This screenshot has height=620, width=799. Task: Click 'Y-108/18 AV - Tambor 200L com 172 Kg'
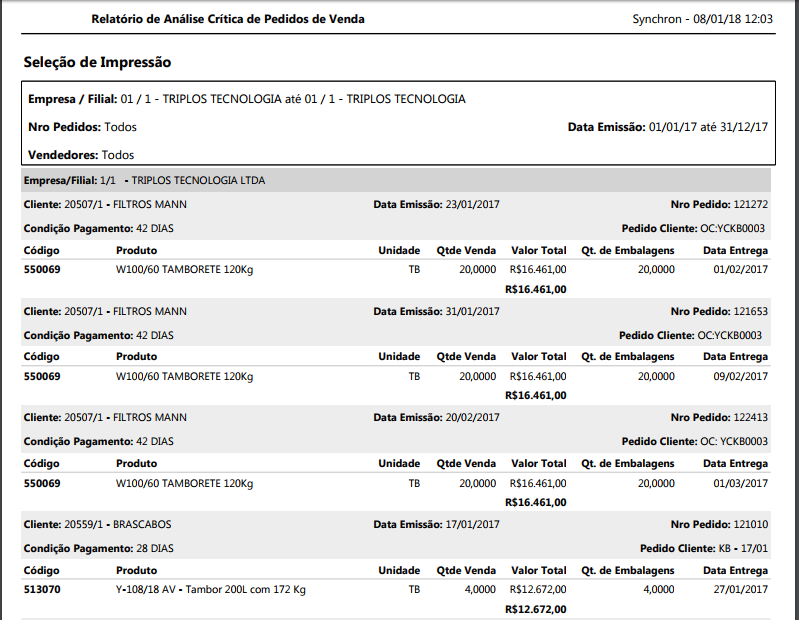pyautogui.click(x=210, y=589)
